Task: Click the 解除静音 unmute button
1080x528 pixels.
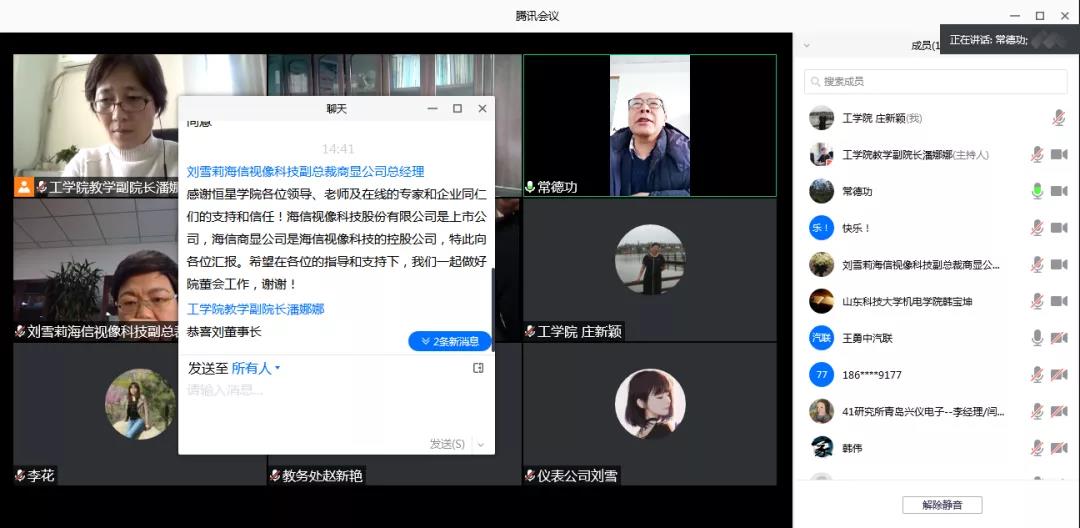Action: [x=941, y=505]
